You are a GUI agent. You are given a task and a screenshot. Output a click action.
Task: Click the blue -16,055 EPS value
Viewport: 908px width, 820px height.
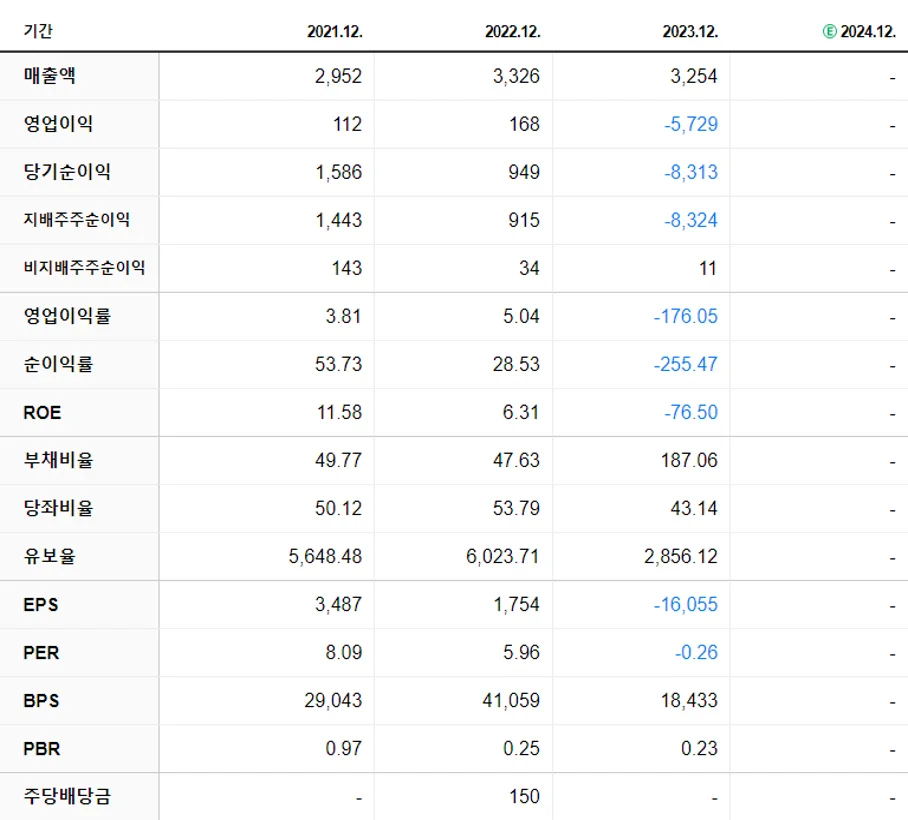coord(684,604)
